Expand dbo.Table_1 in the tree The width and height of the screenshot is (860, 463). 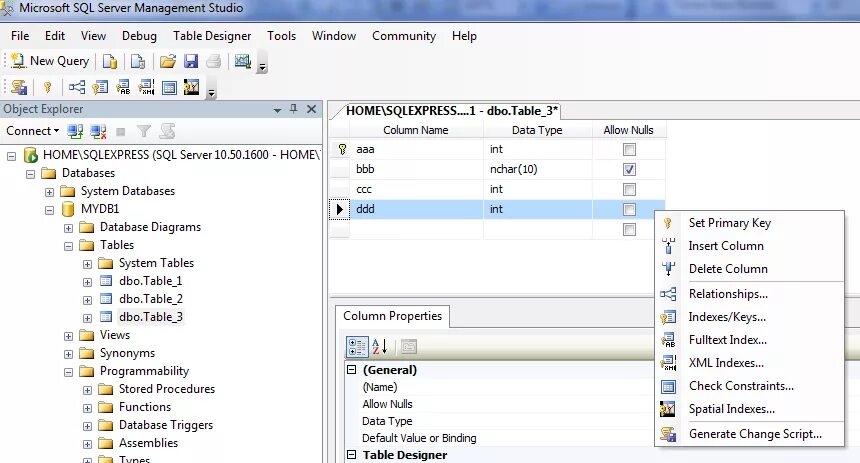[87, 283]
